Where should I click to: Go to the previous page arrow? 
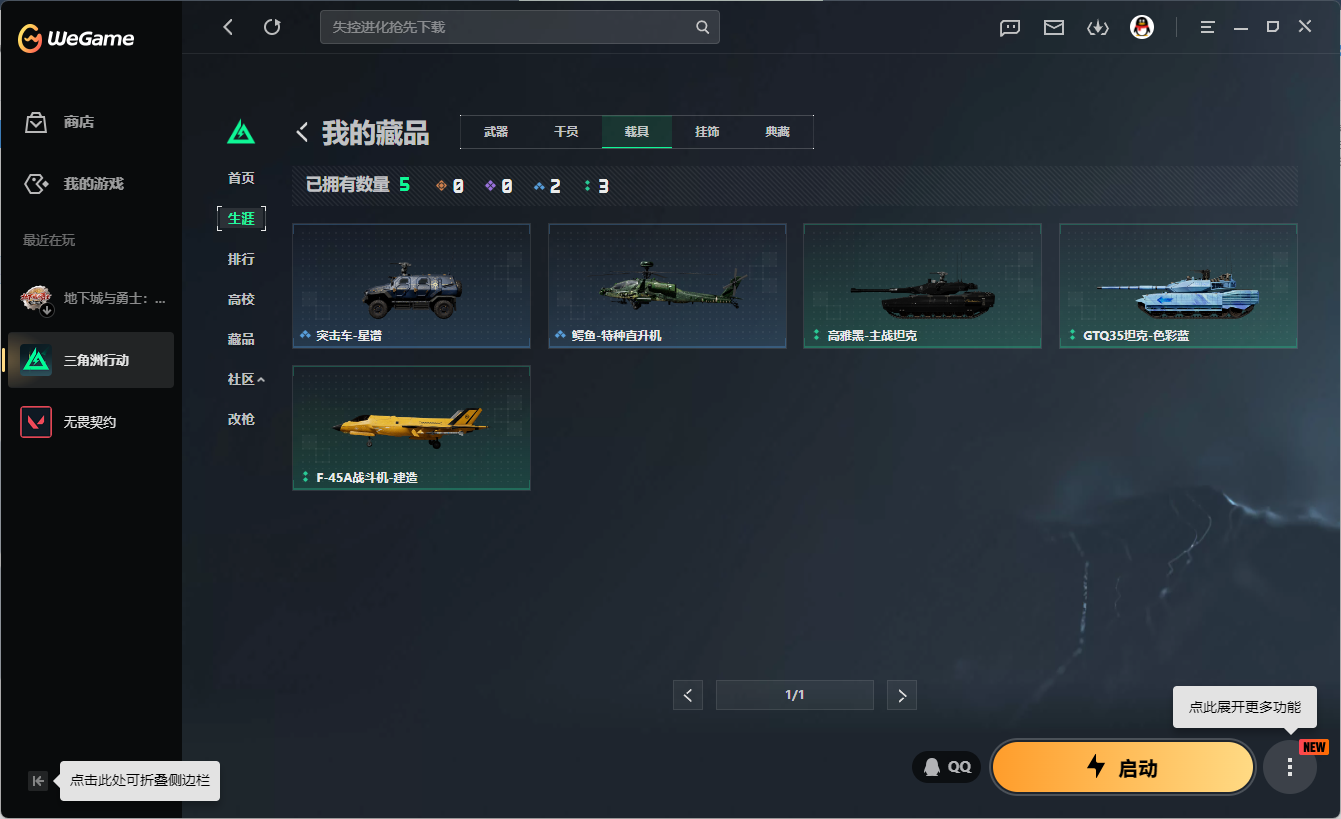tap(688, 695)
